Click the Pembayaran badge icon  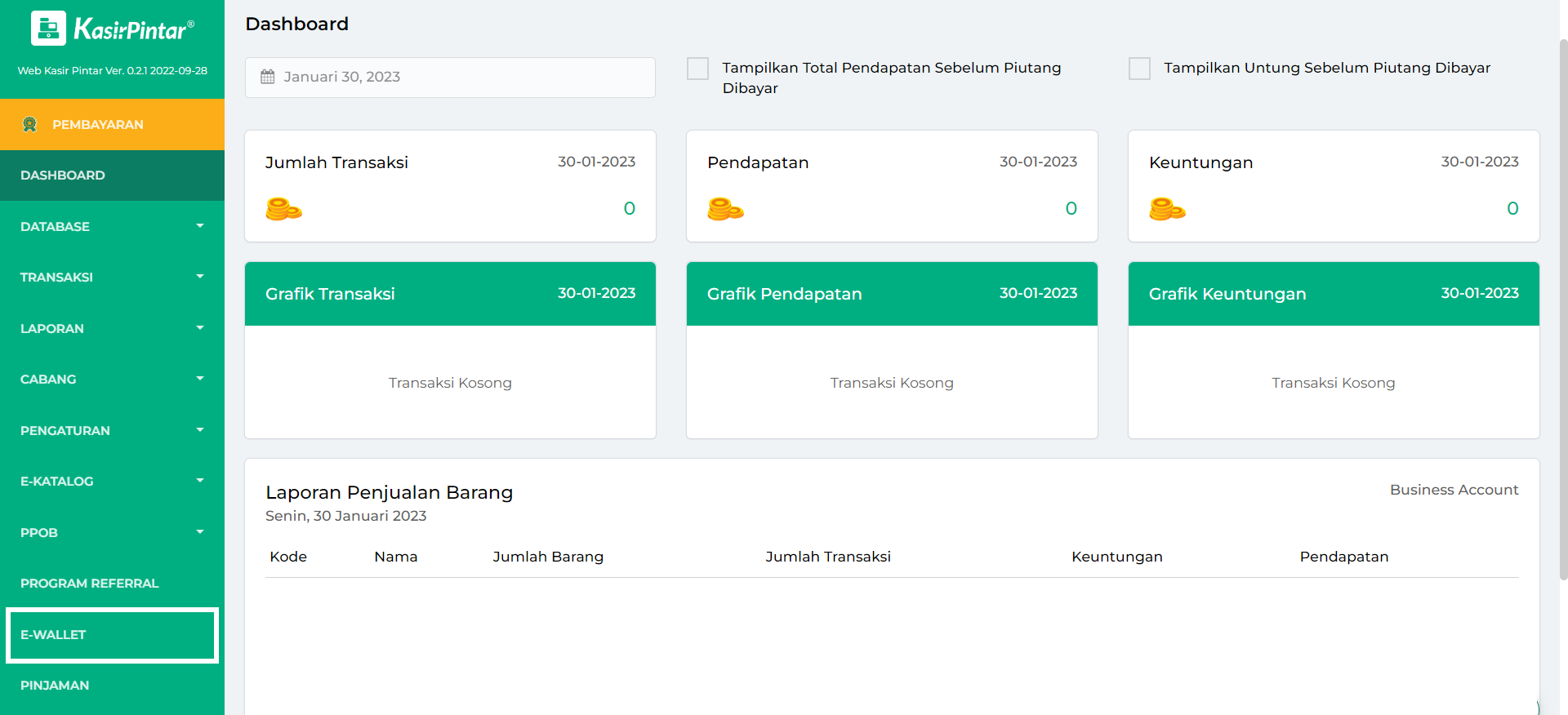click(30, 124)
